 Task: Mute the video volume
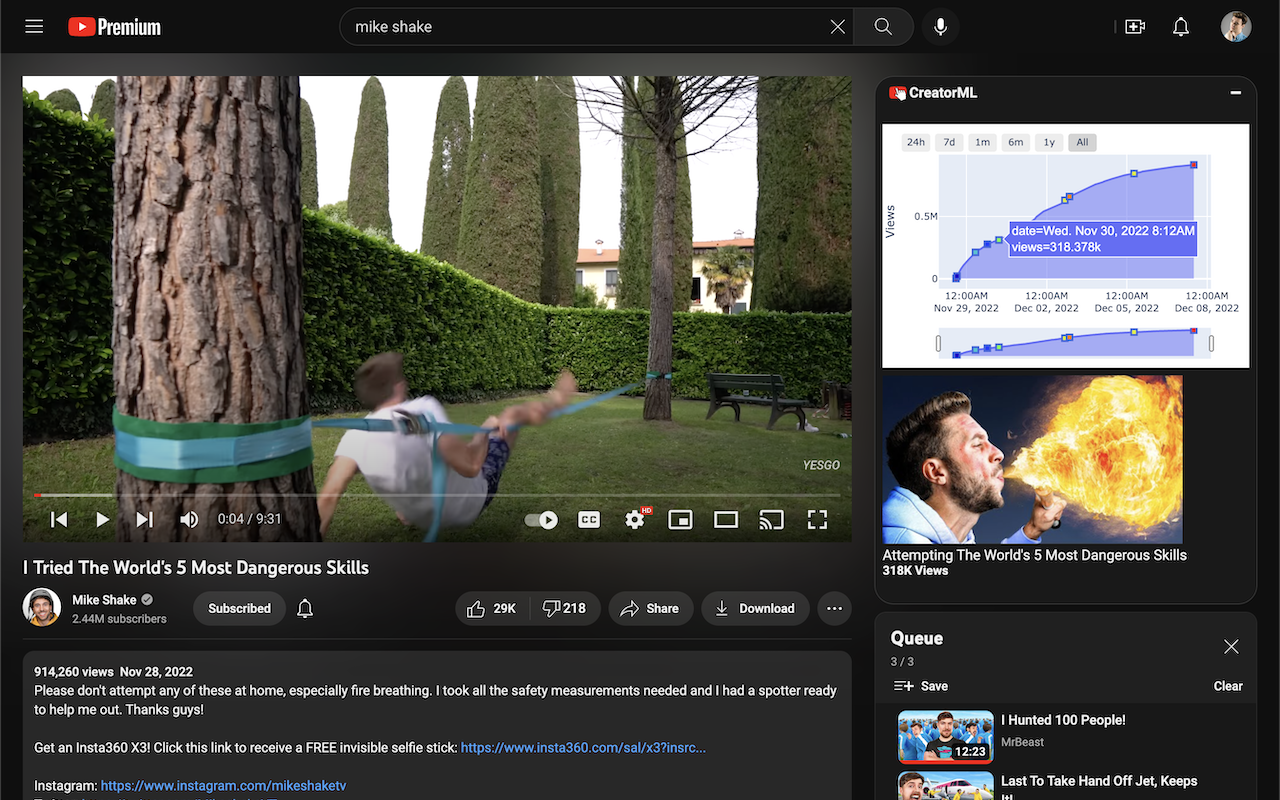point(189,519)
